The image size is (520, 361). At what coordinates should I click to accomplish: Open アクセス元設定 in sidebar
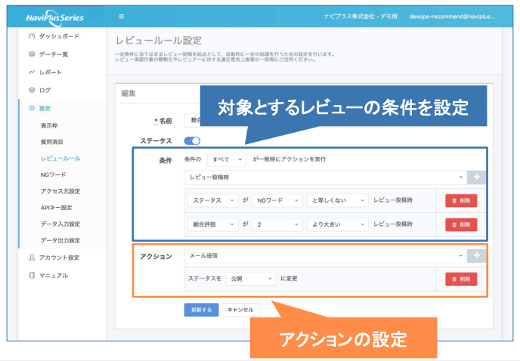60,191
